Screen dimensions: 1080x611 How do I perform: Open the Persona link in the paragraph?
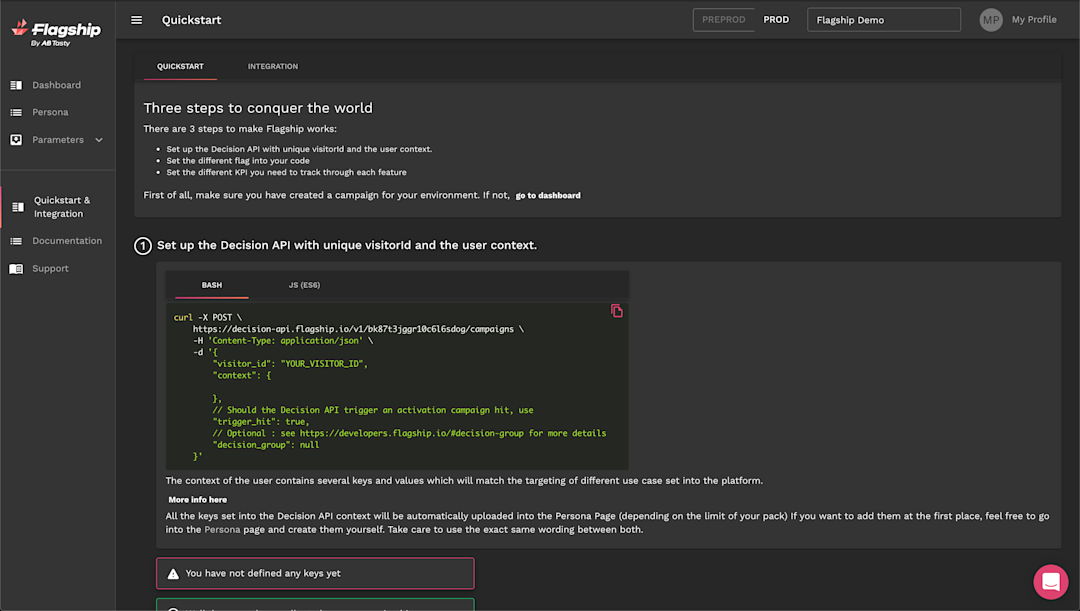pyautogui.click(x=222, y=530)
